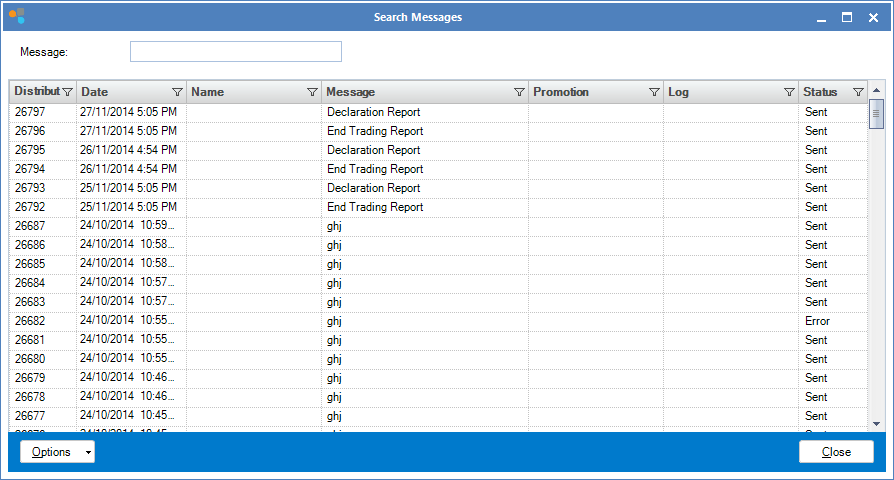The image size is (894, 480).
Task: Open the Date column filter icon
Action: click(x=177, y=92)
